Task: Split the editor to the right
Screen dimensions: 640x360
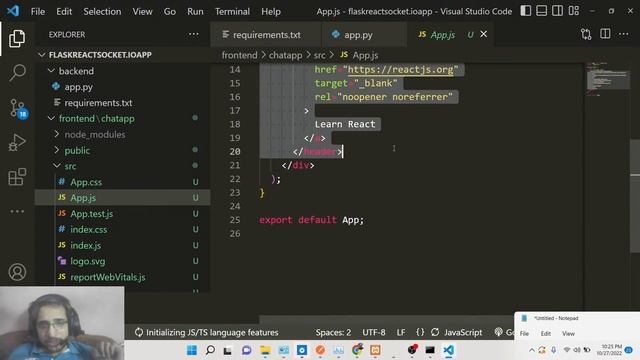Action: coord(605,34)
